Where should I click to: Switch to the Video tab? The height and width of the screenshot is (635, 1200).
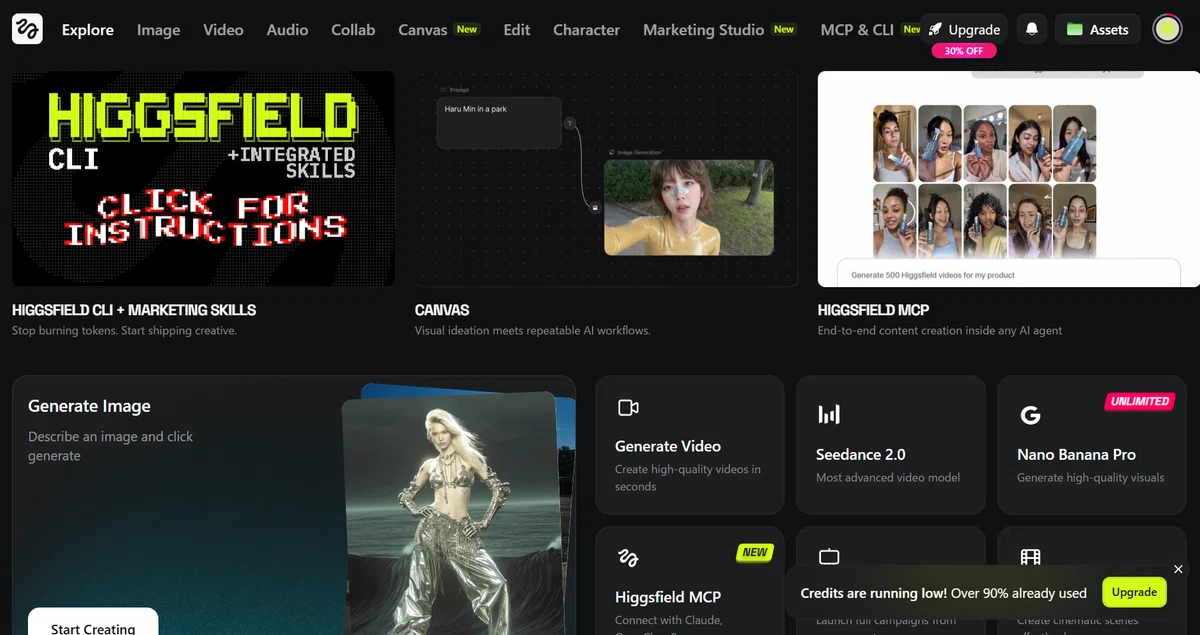coord(223,30)
